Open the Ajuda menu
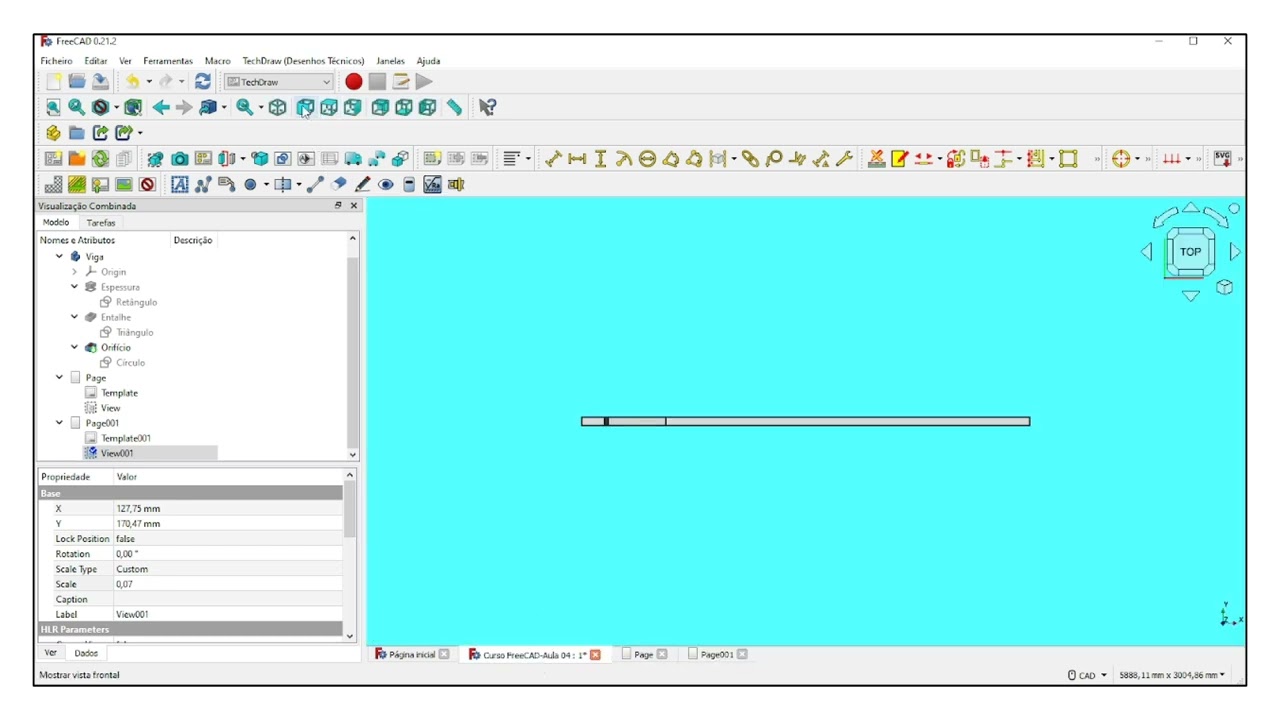 (x=428, y=61)
